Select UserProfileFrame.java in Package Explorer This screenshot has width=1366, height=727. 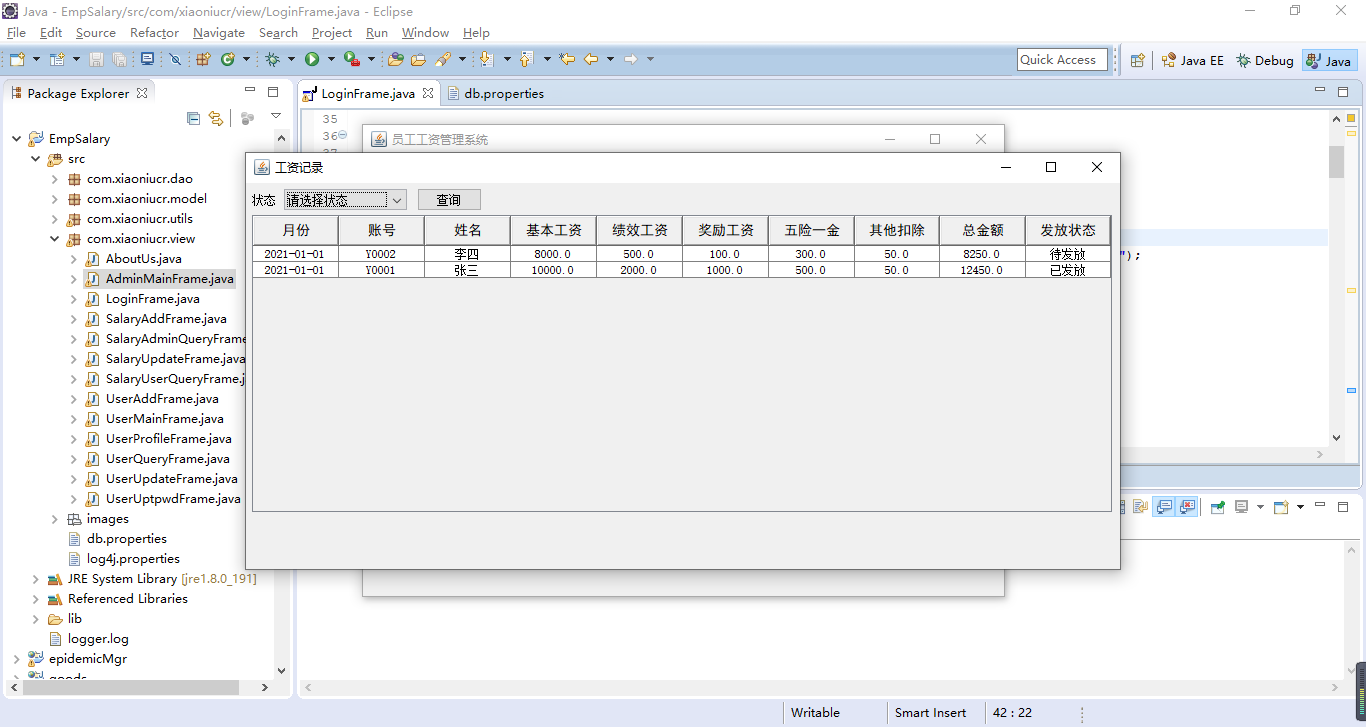(x=168, y=439)
